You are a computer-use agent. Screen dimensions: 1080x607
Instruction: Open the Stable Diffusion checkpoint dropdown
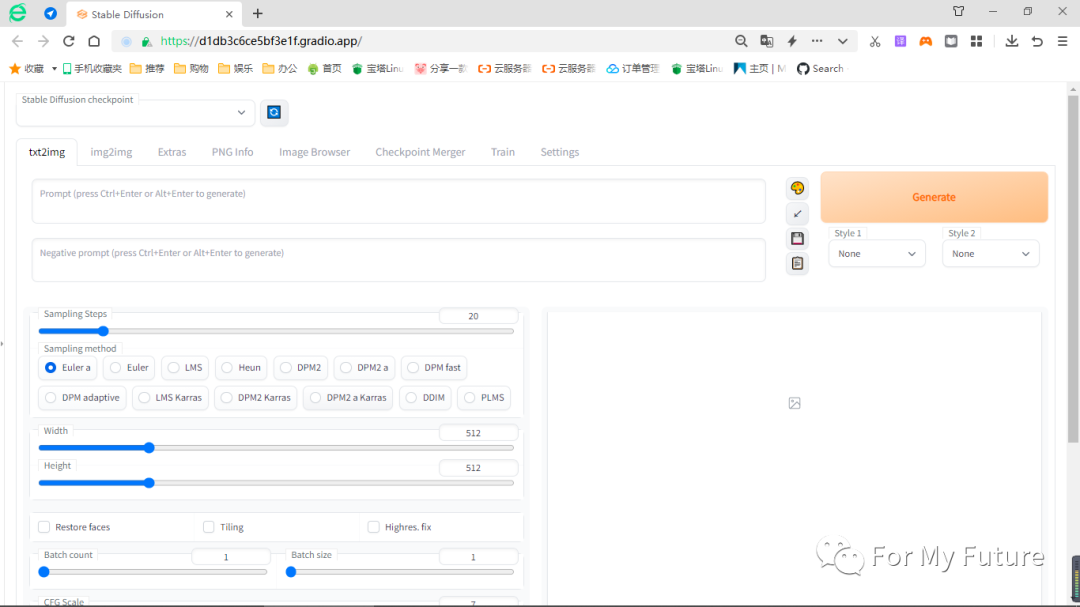tap(135, 112)
